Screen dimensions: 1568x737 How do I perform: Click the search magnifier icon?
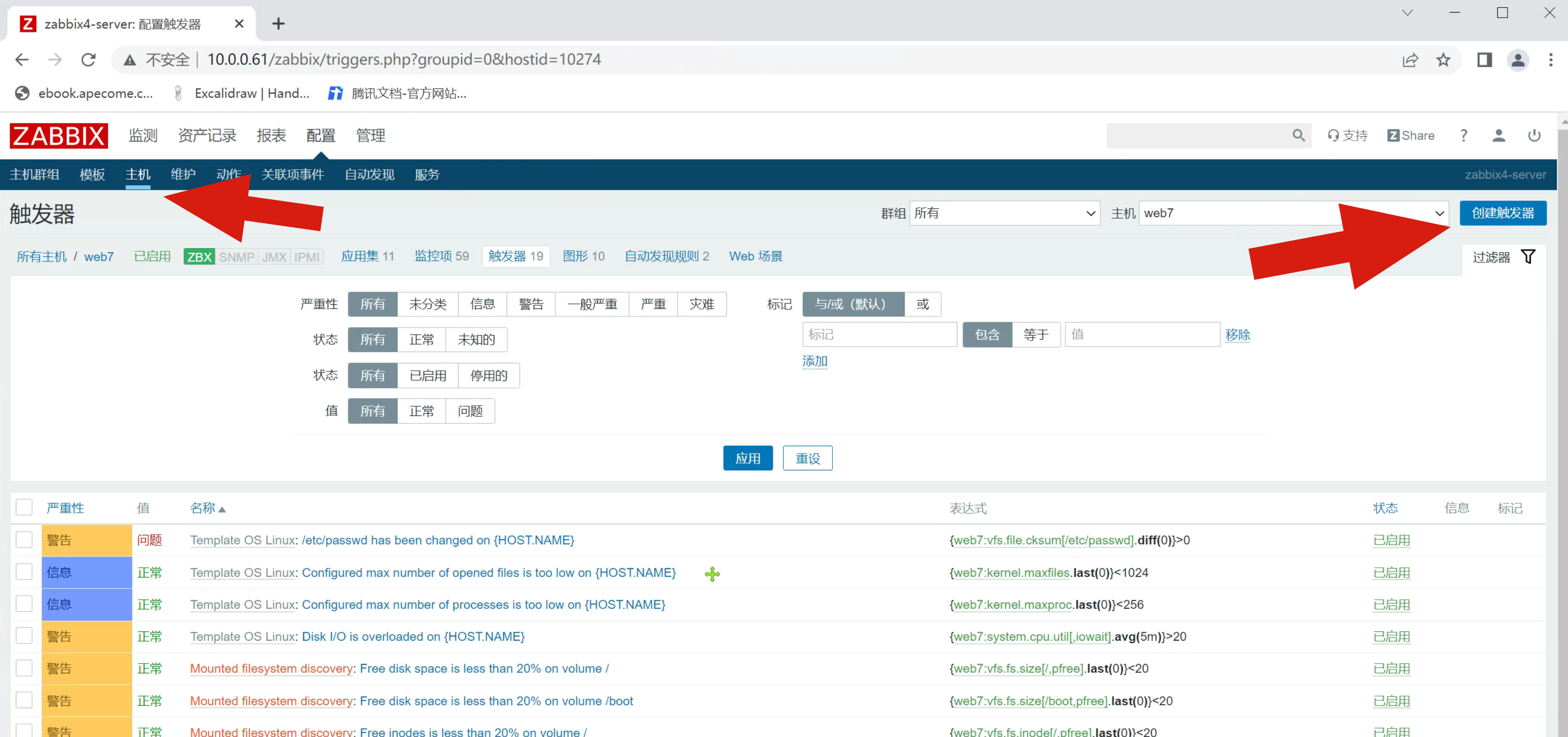pyautogui.click(x=1298, y=135)
